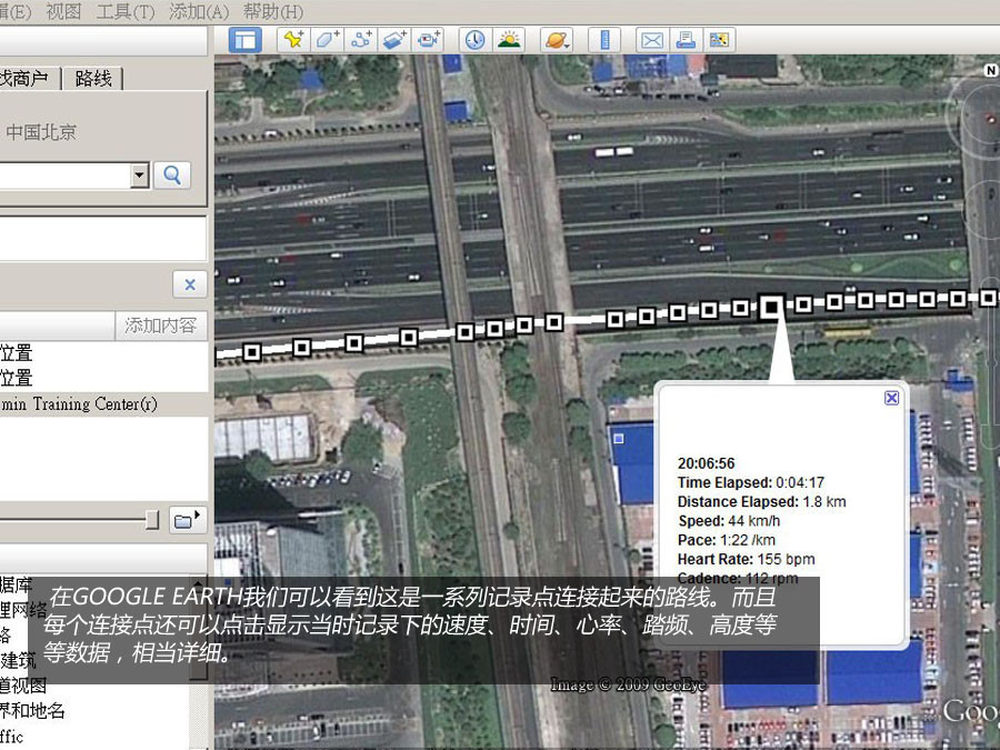Click the Time Elapsed: 0:04:17 line
Viewport: 1000px width, 750px height.
click(751, 482)
